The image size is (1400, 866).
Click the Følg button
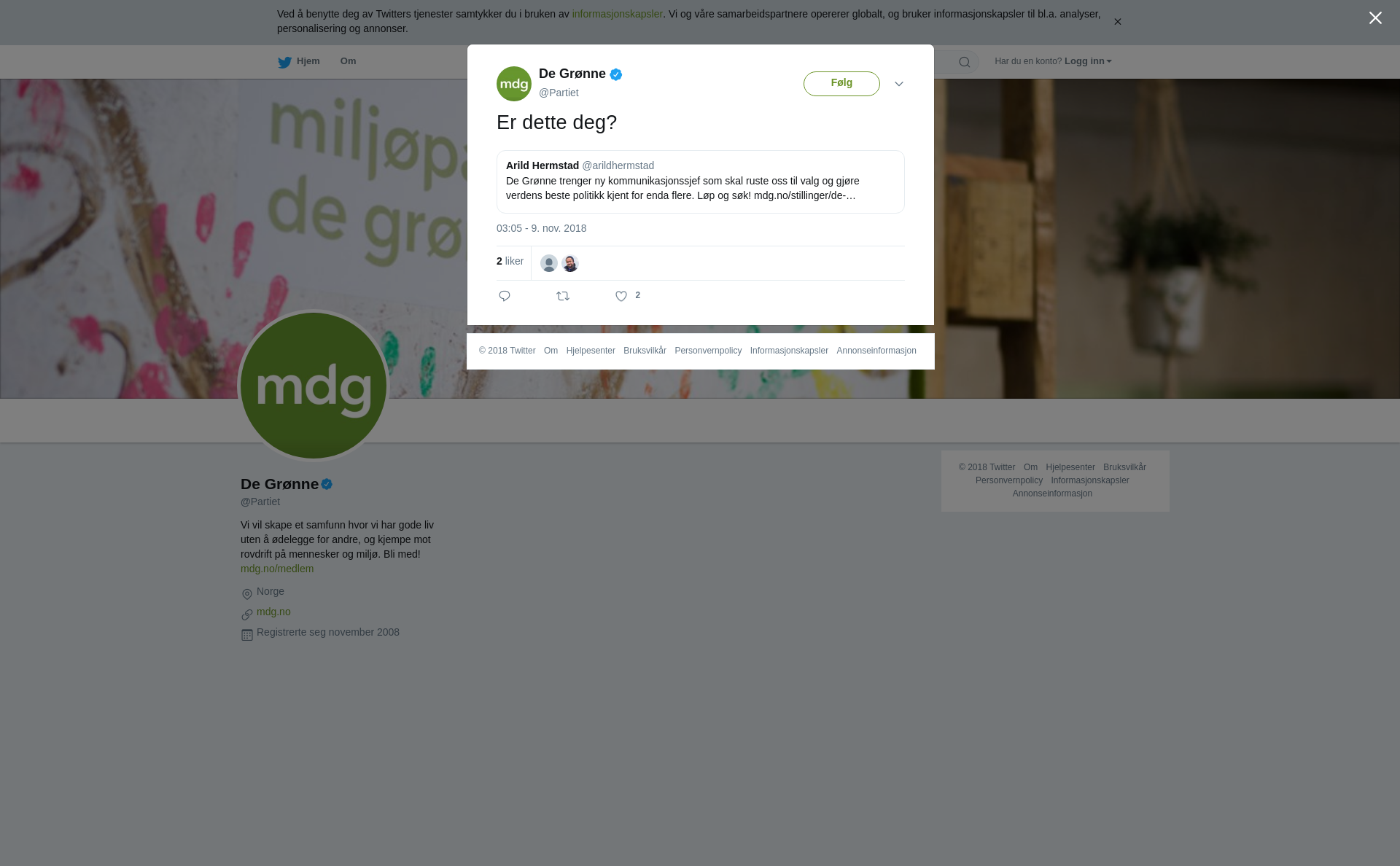click(841, 83)
